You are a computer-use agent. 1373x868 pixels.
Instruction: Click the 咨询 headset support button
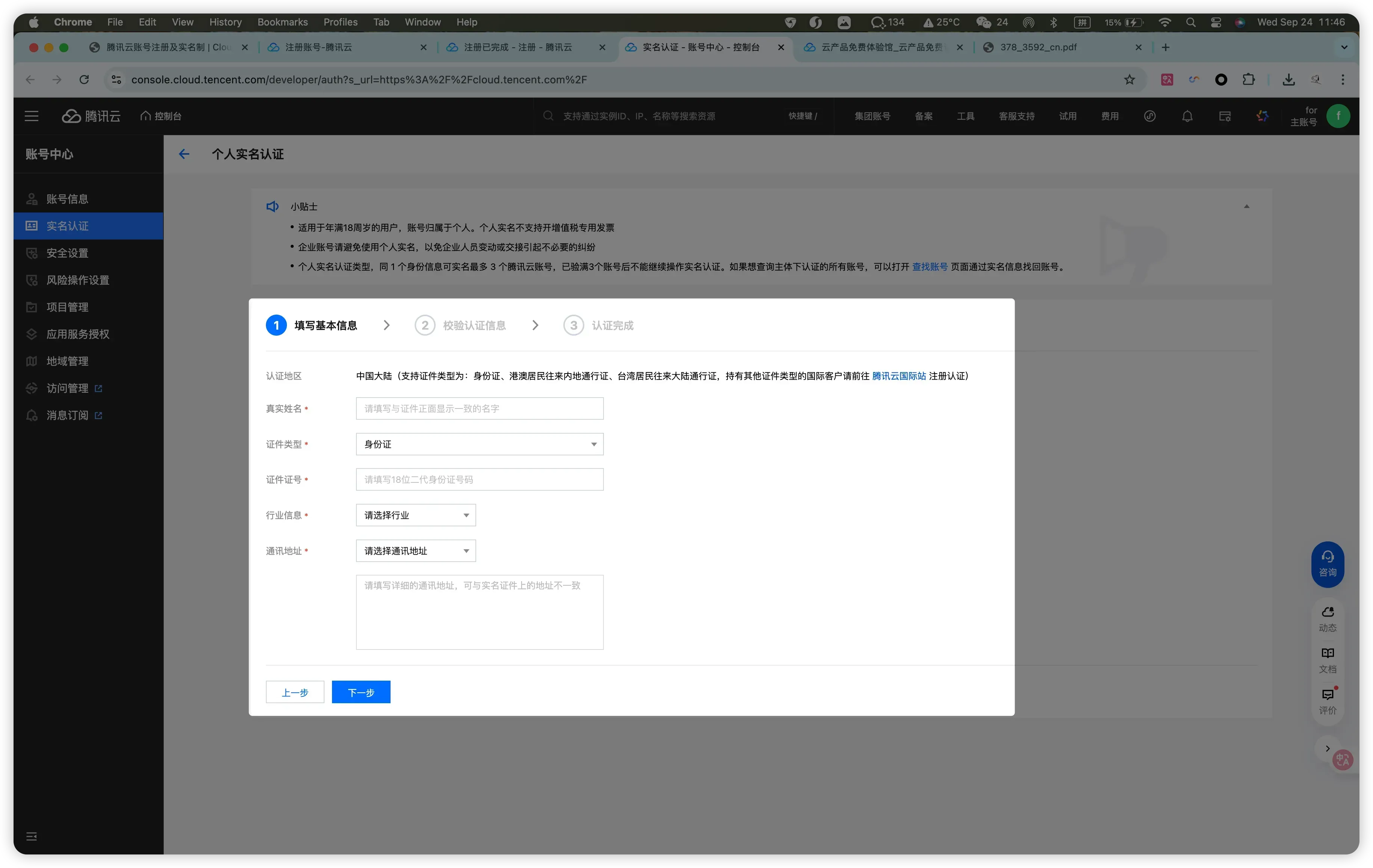tap(1328, 564)
